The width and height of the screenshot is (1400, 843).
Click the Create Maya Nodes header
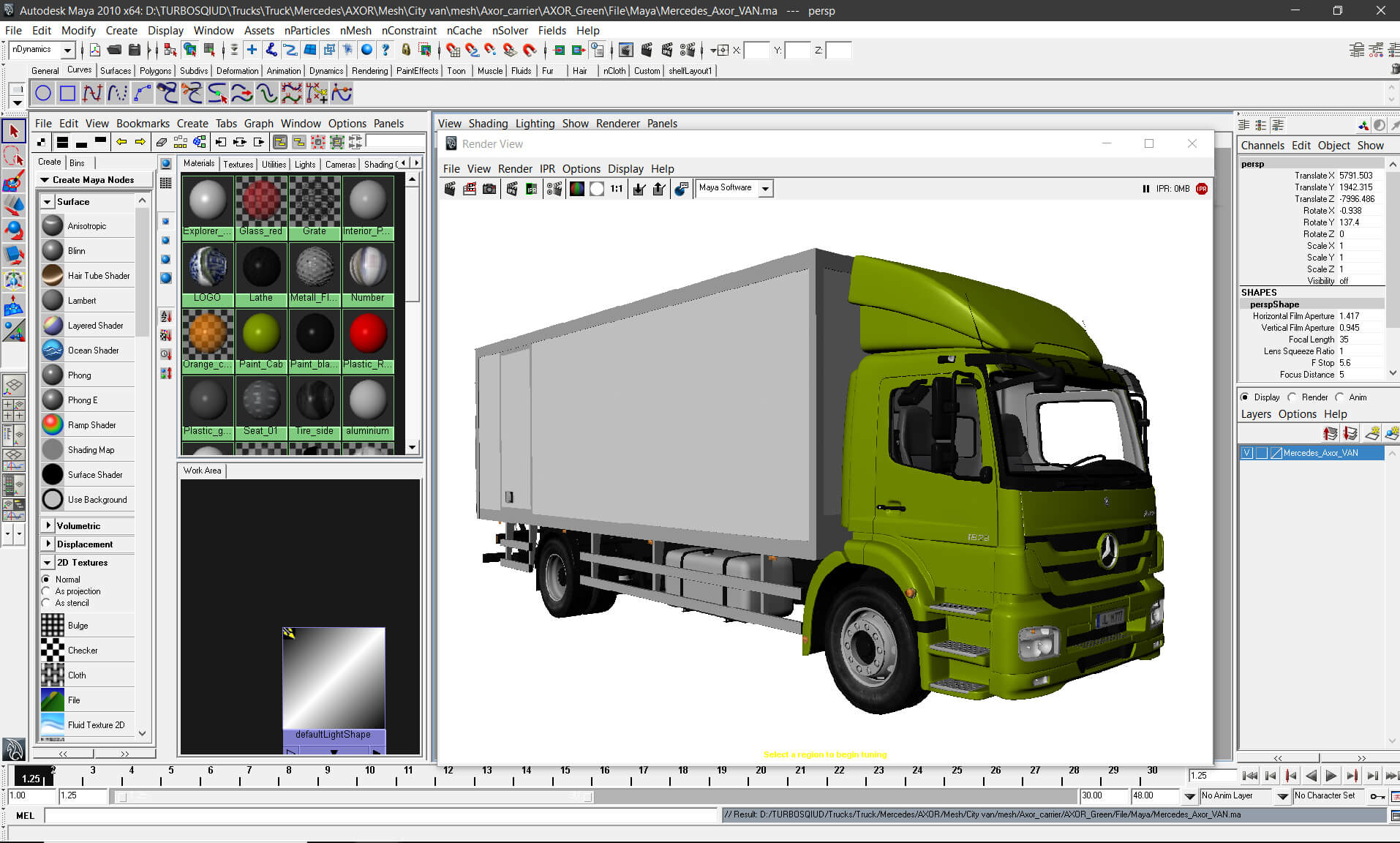pyautogui.click(x=93, y=180)
